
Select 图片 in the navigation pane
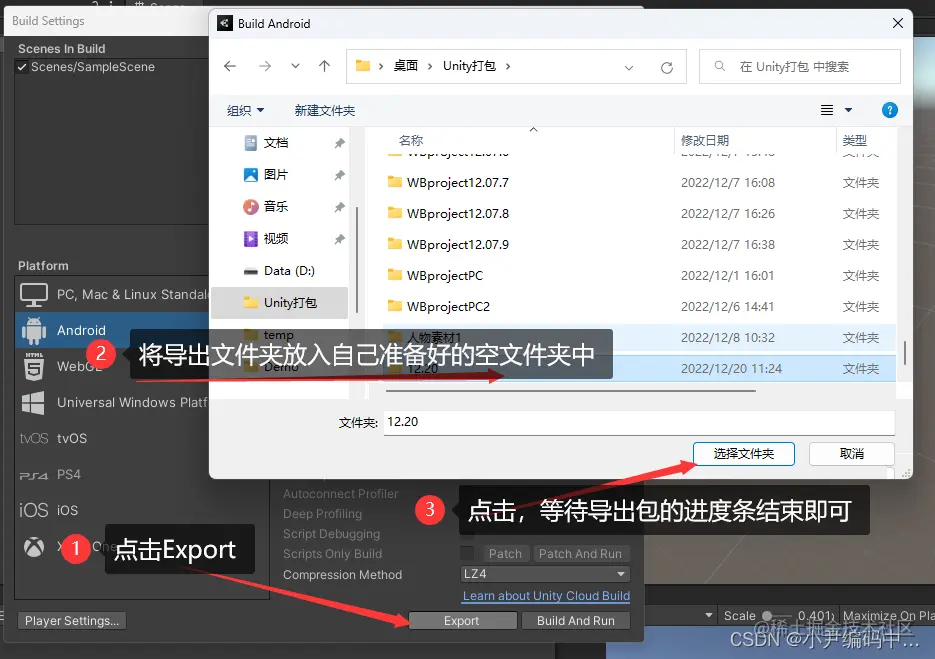(x=275, y=175)
